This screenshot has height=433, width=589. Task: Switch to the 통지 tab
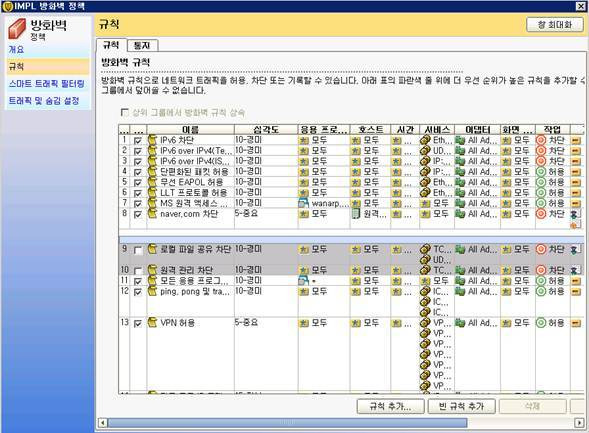[142, 45]
